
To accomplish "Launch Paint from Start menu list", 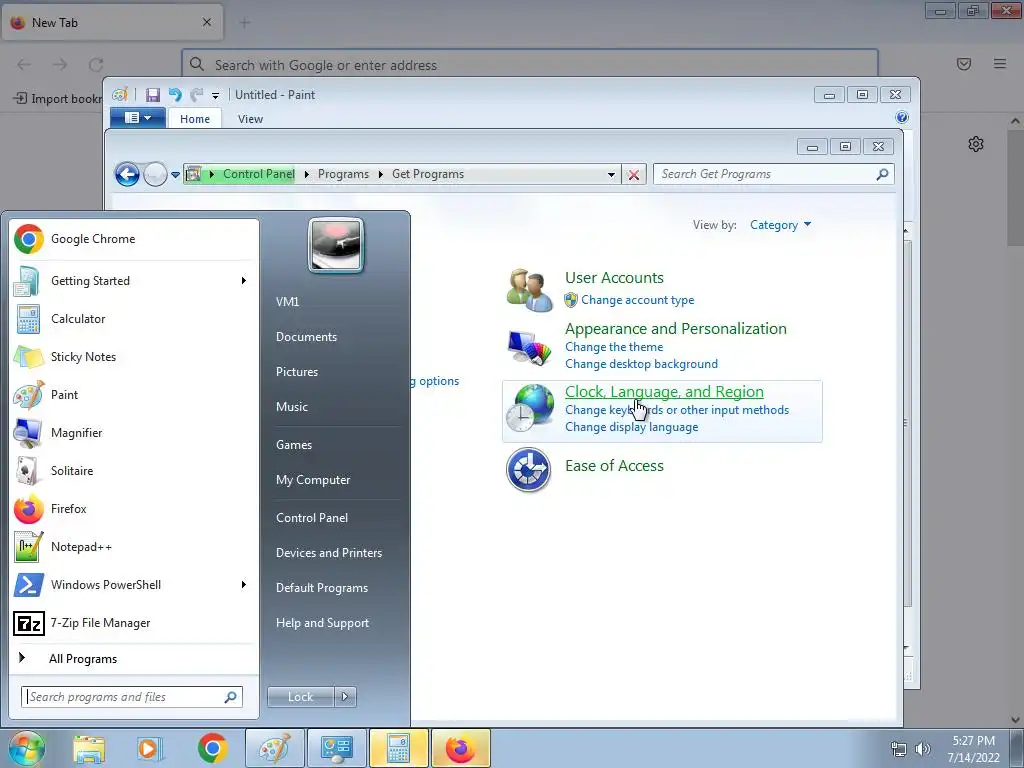I will [135, 394].
